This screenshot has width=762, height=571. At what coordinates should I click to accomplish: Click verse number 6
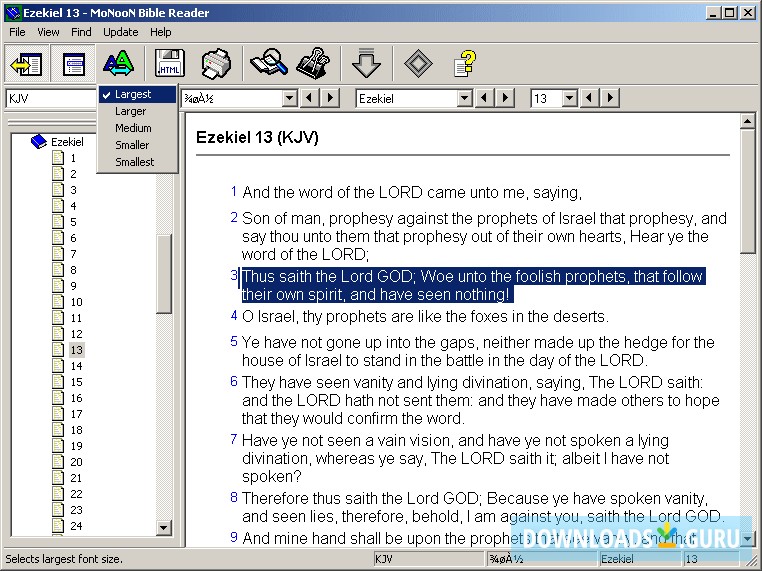click(234, 381)
